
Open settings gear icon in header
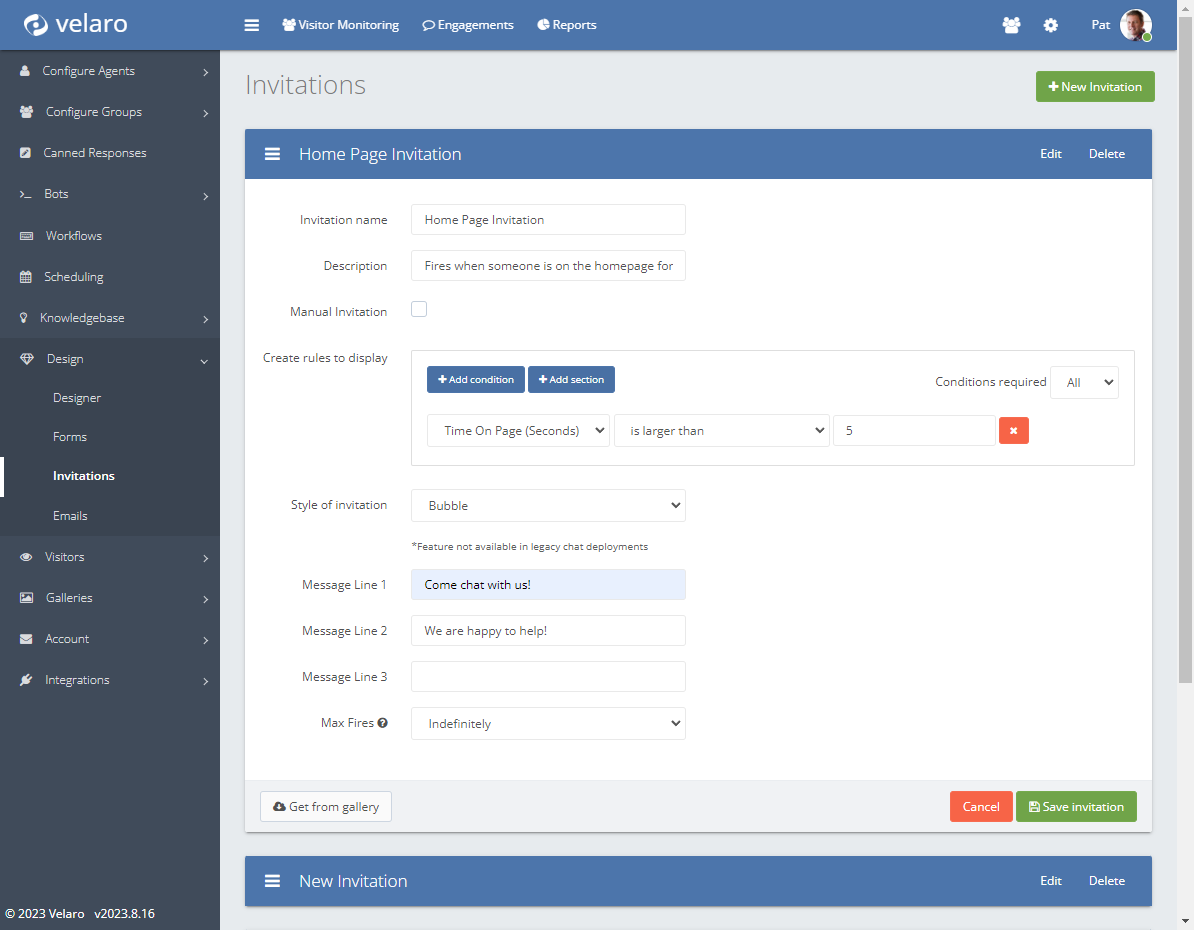pyautogui.click(x=1050, y=25)
